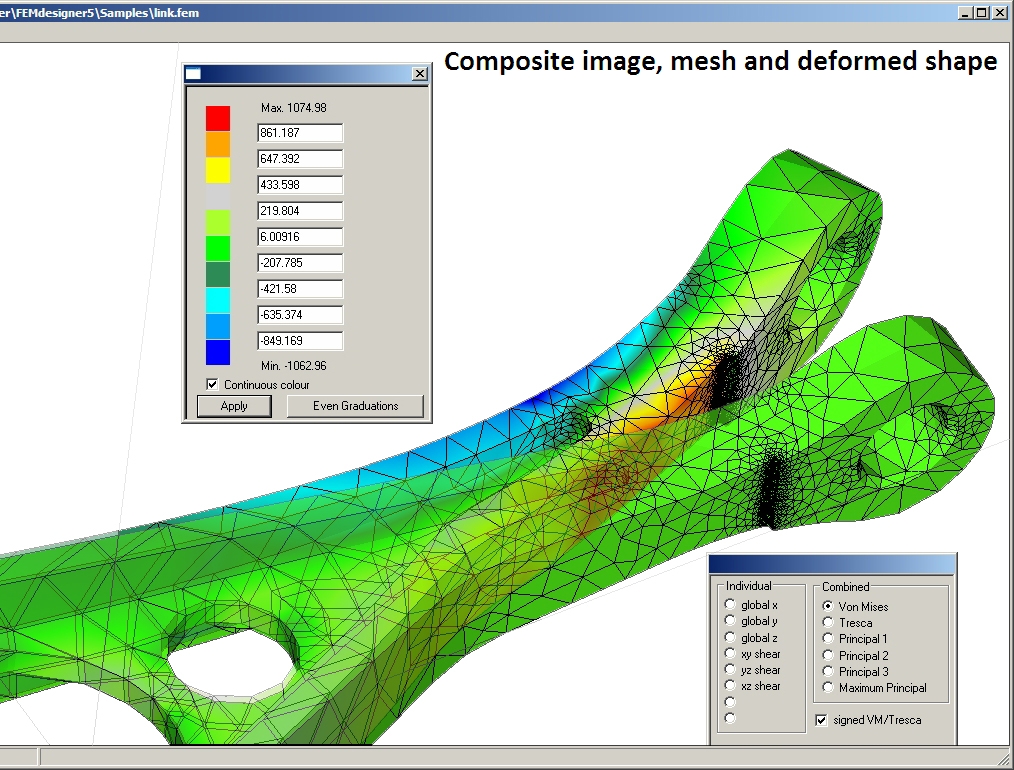Select the Principal 1 radio button

tap(828, 639)
